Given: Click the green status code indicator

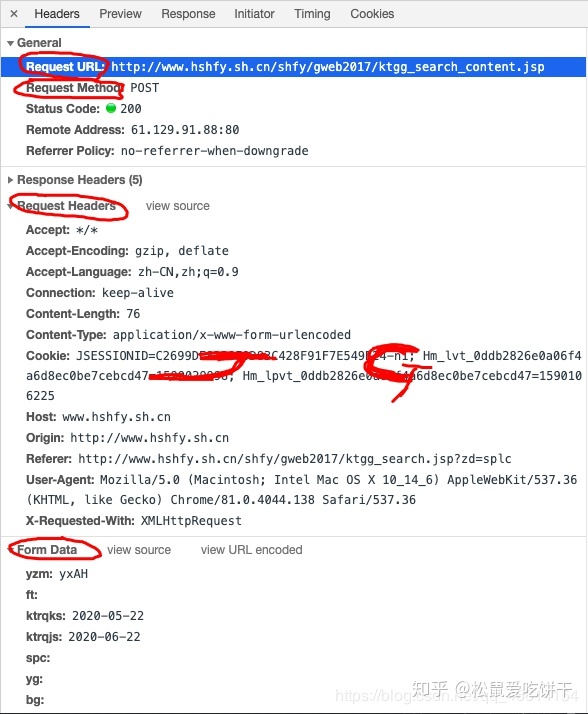Looking at the screenshot, I should [111, 108].
